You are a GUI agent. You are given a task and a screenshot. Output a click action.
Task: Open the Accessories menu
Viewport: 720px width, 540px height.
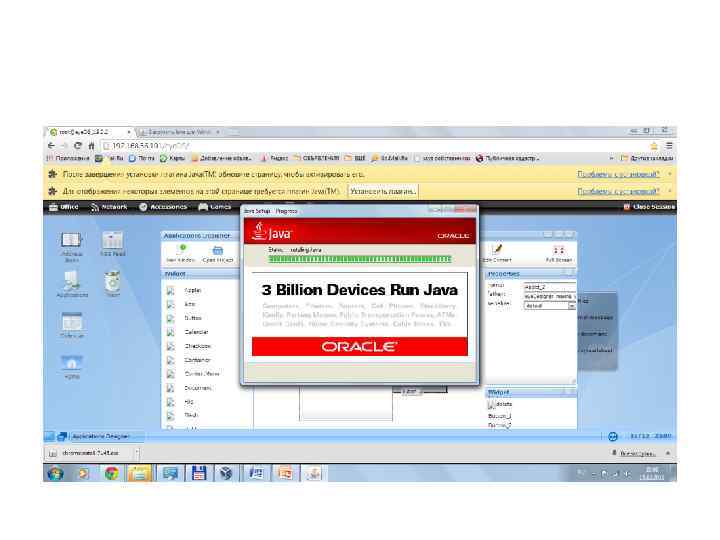point(163,207)
